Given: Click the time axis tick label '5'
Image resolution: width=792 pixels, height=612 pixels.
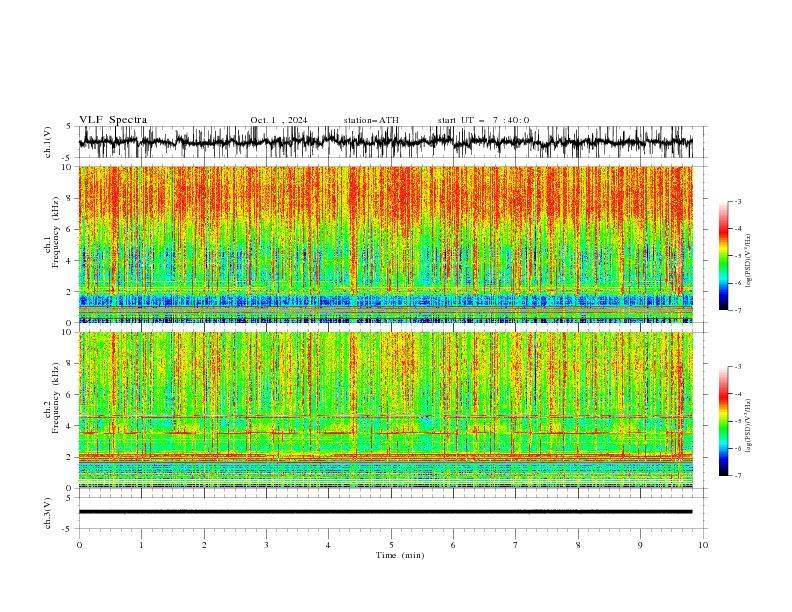Looking at the screenshot, I should [391, 545].
